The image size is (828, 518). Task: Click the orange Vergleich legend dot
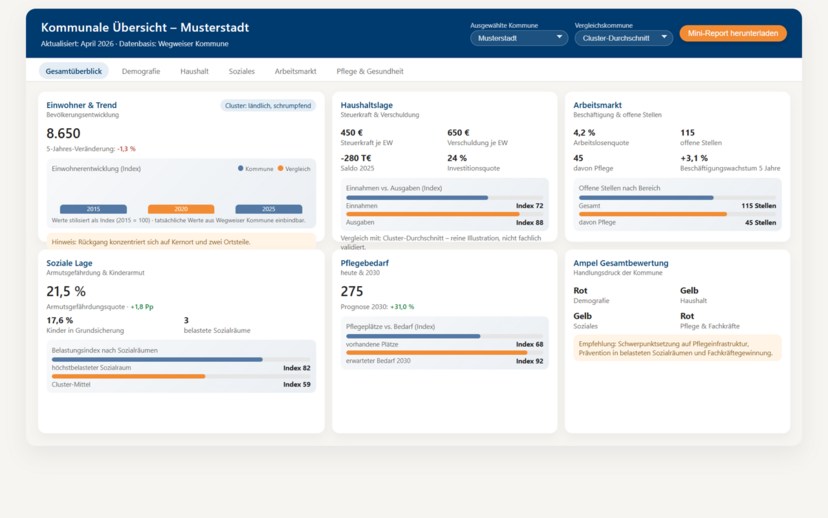click(280, 168)
